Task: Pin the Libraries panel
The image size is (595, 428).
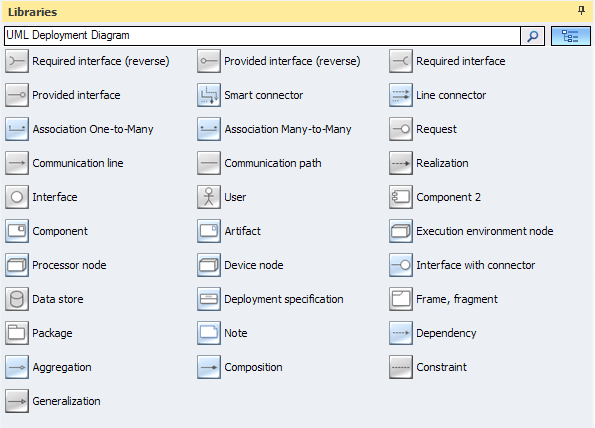Action: pyautogui.click(x=581, y=11)
